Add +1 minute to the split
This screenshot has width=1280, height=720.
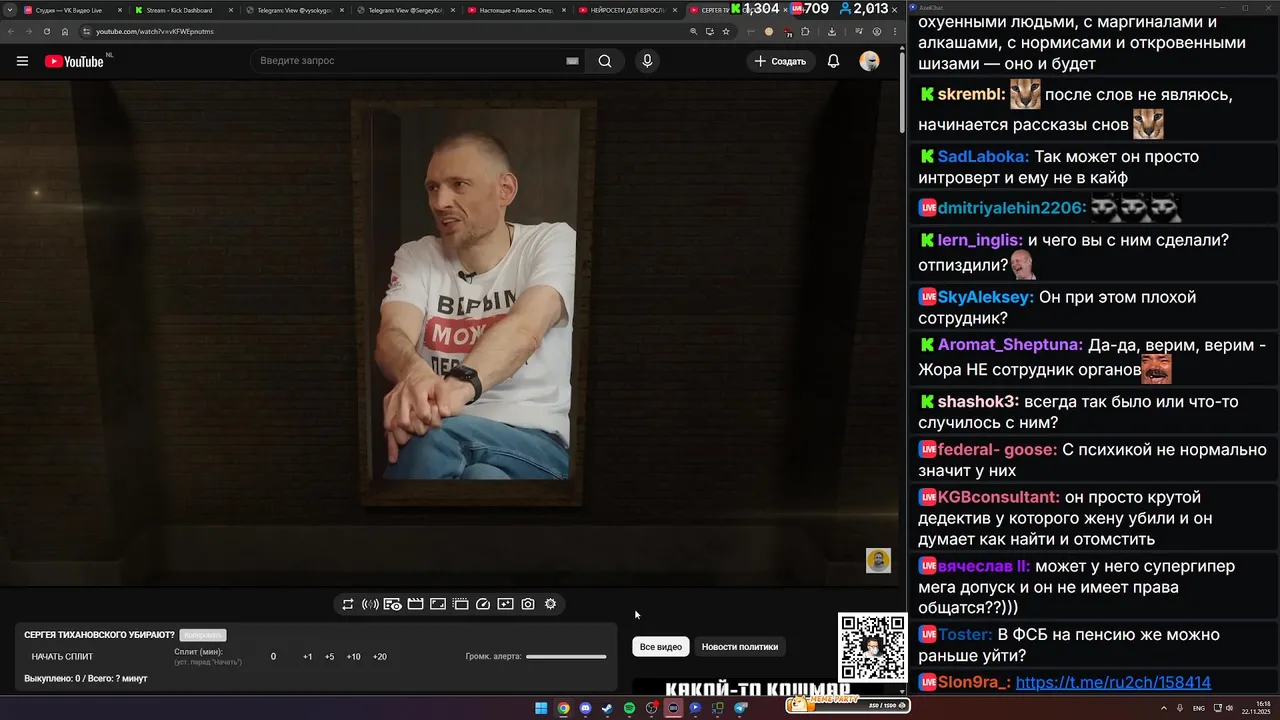coord(307,657)
